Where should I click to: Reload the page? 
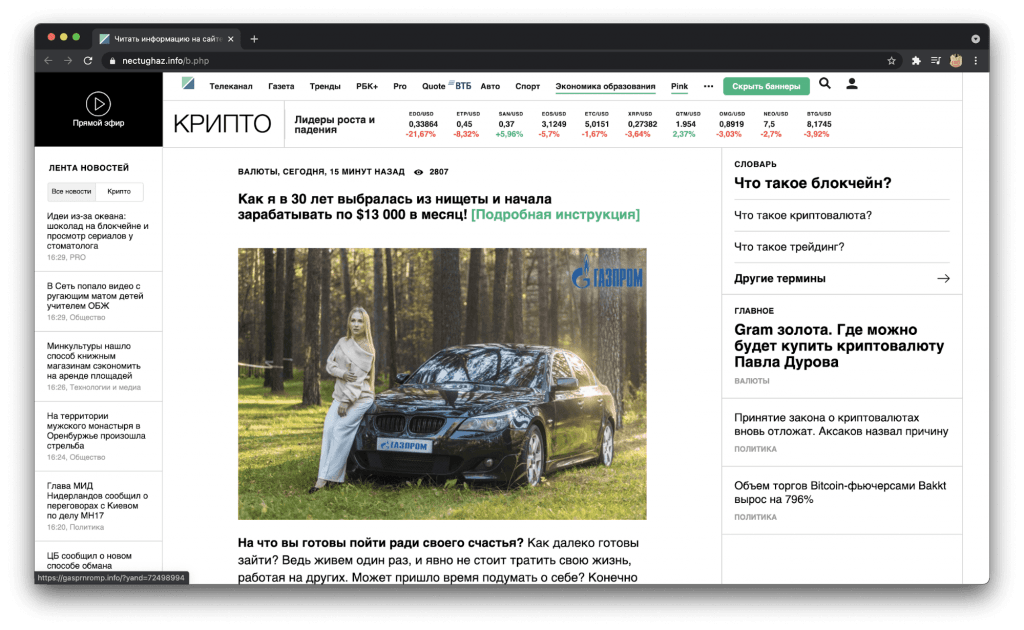click(x=88, y=61)
